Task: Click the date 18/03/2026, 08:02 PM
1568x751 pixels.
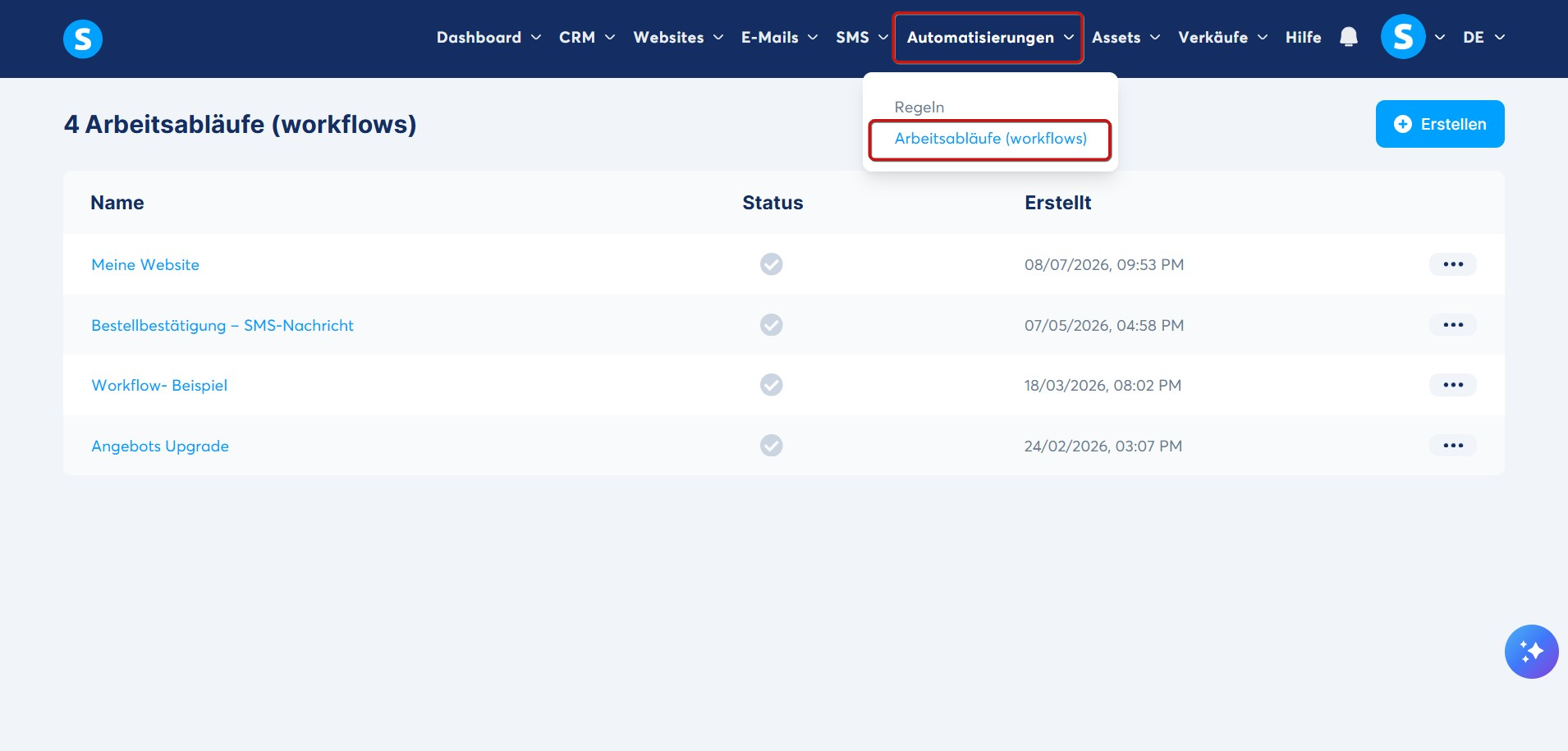Action: click(1103, 385)
